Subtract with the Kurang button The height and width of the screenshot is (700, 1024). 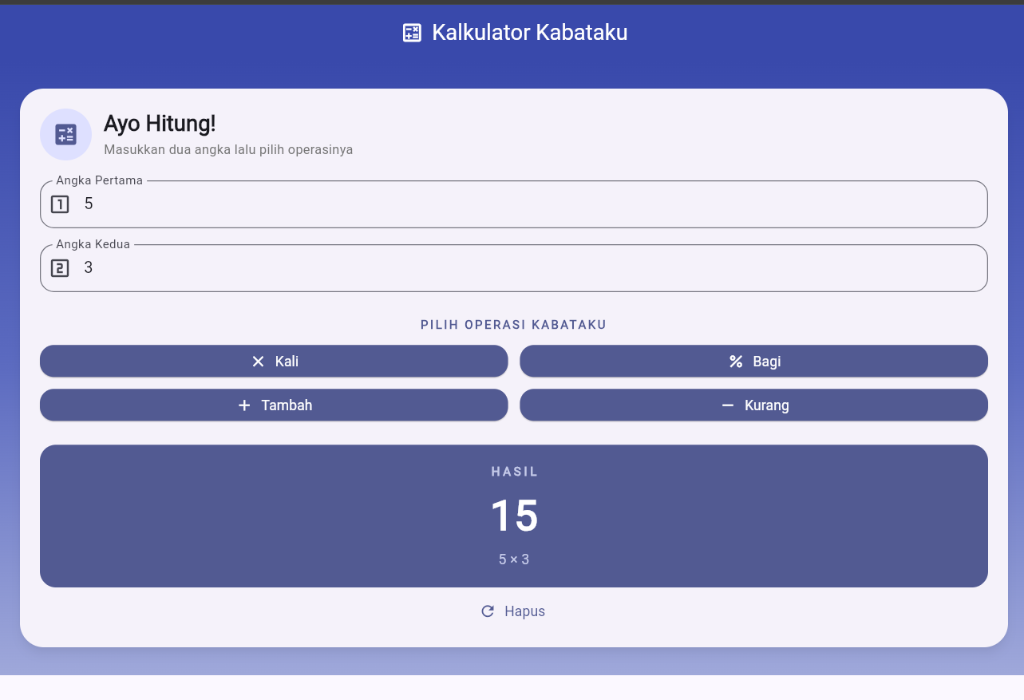coord(754,405)
